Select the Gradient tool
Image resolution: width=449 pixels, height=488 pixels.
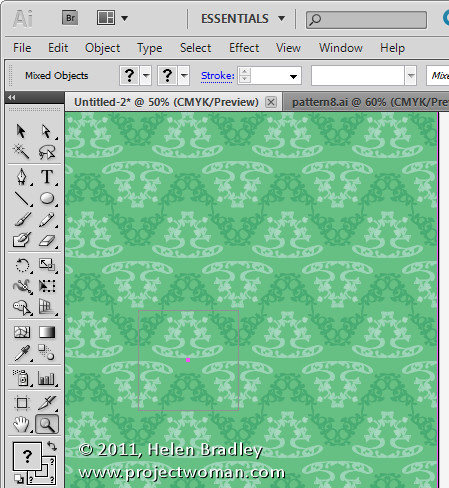47,332
